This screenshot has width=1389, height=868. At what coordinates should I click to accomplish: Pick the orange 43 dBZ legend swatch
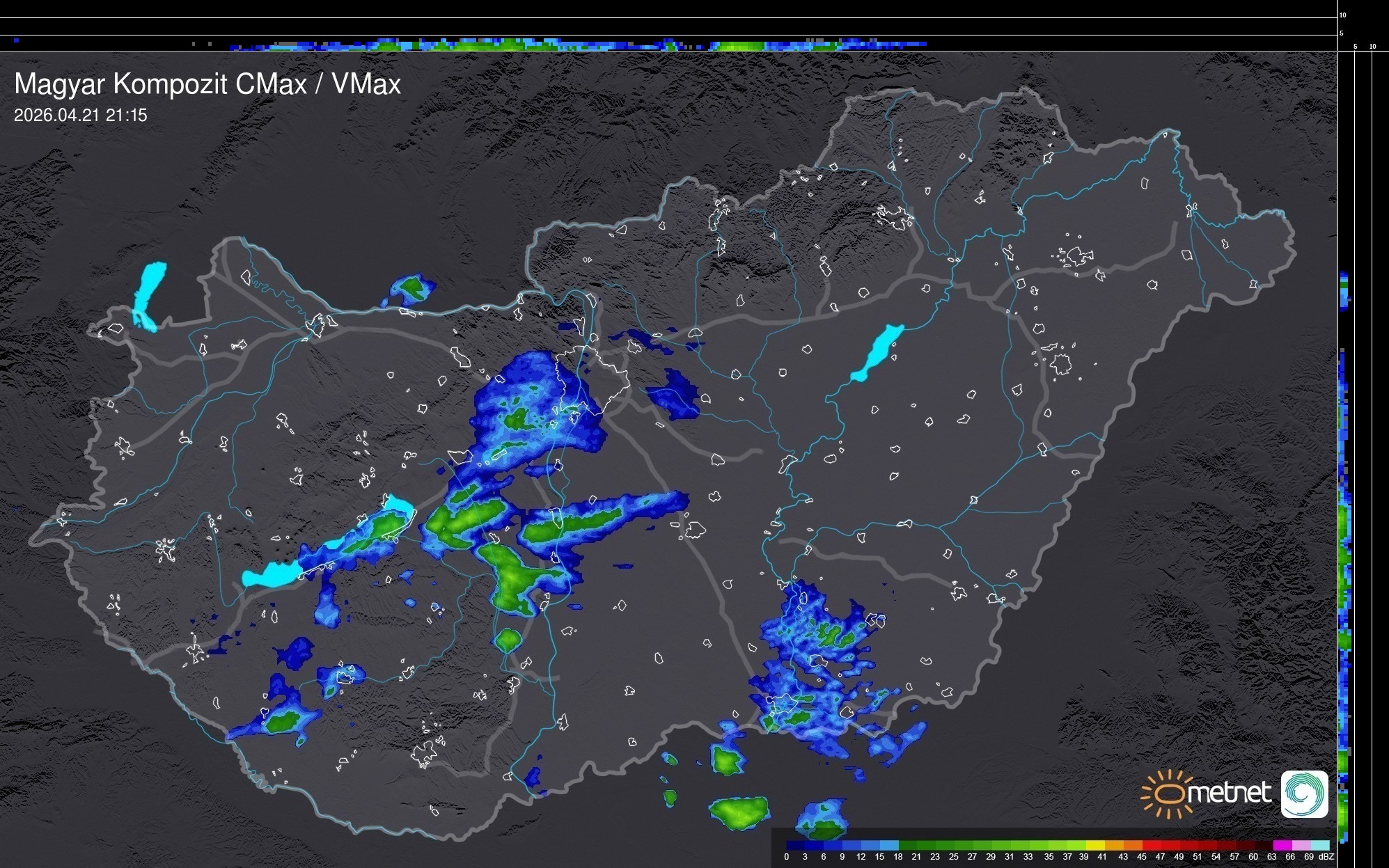pos(1134,845)
